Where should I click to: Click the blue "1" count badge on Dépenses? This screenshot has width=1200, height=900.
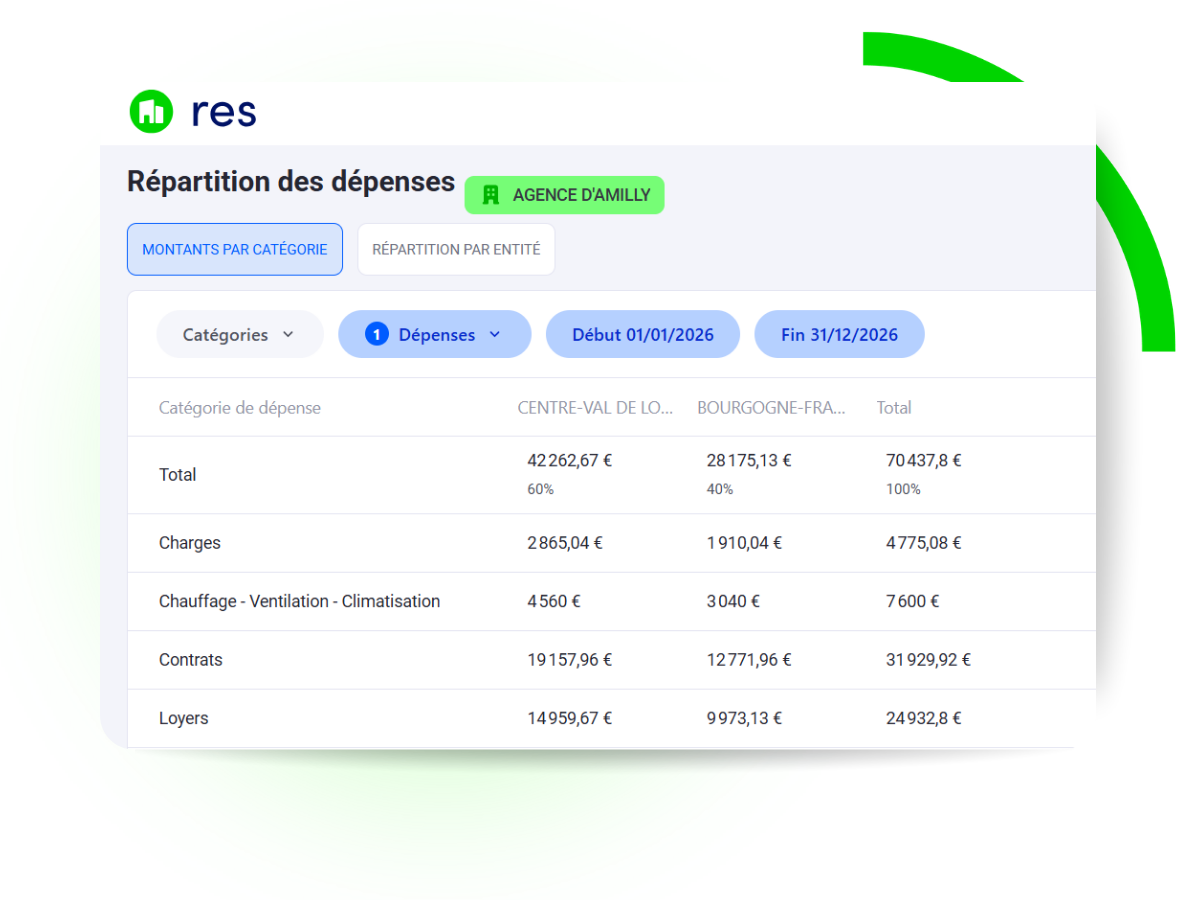376,334
